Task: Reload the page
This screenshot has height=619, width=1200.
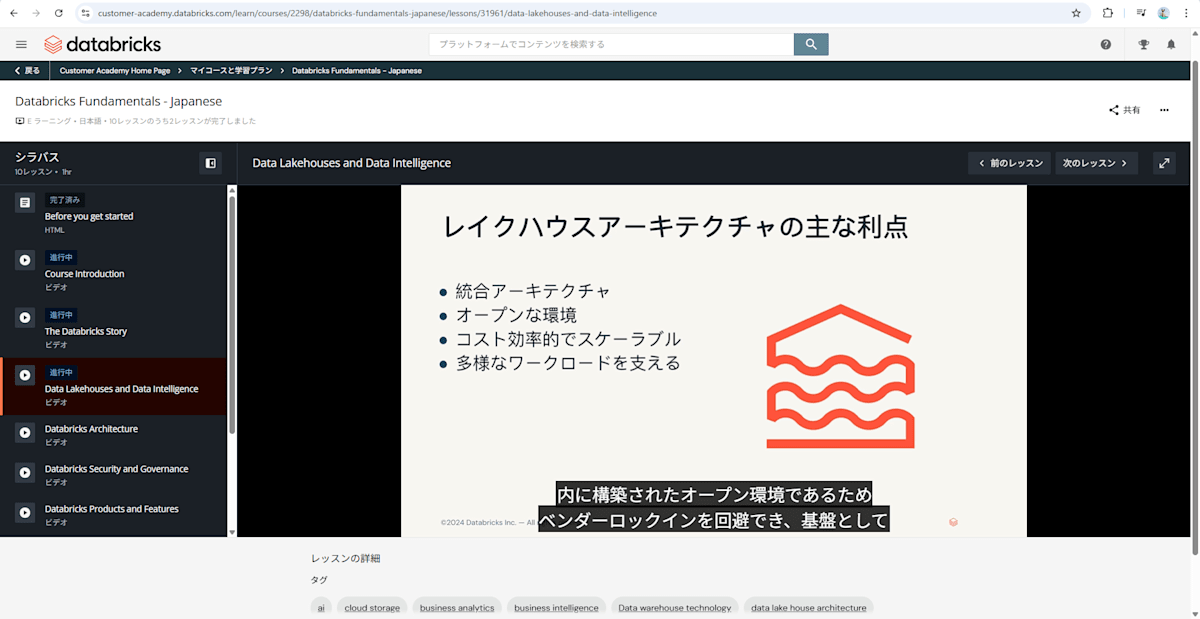Action: click(59, 13)
